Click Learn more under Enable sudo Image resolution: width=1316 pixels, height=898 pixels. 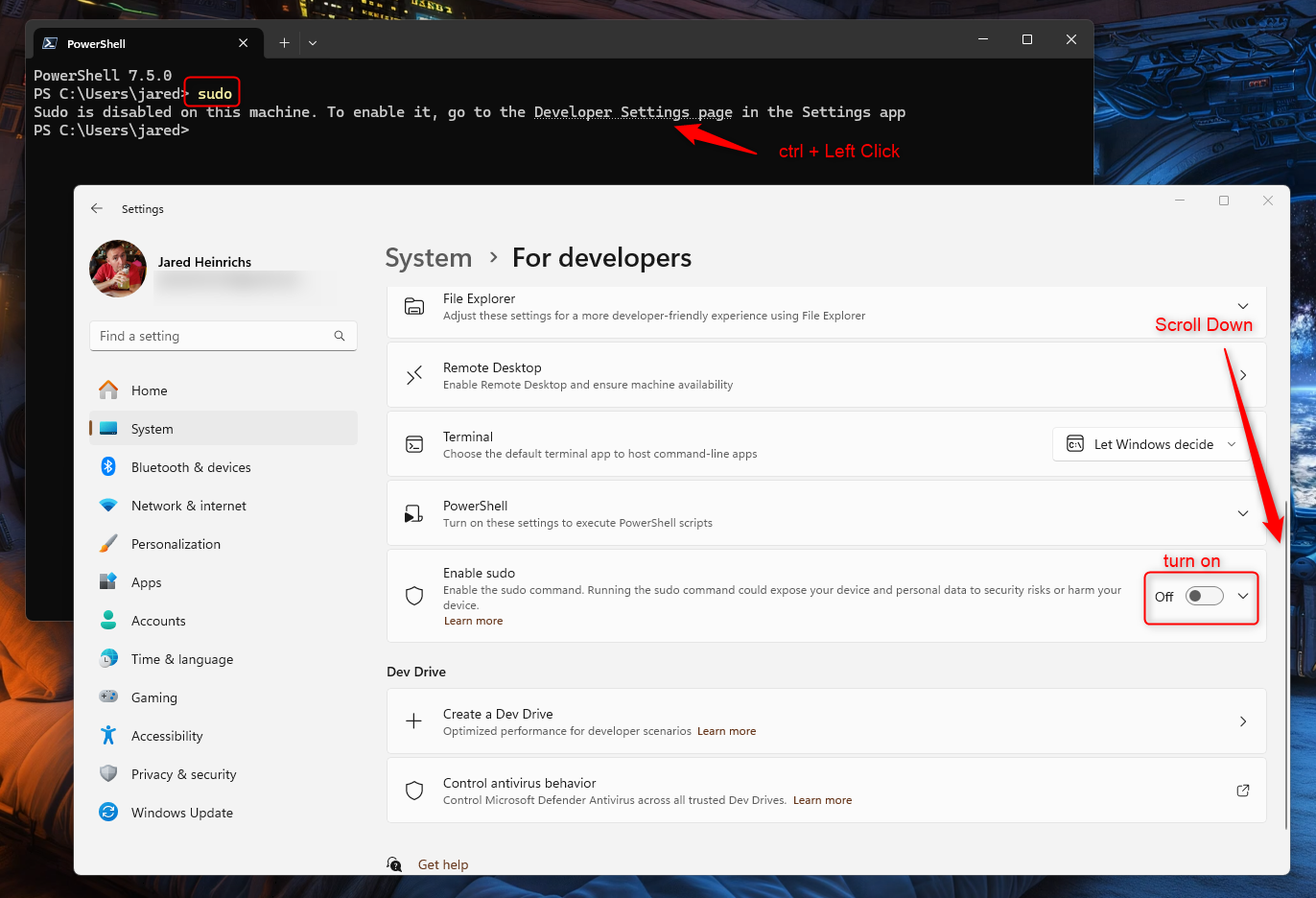pos(473,621)
